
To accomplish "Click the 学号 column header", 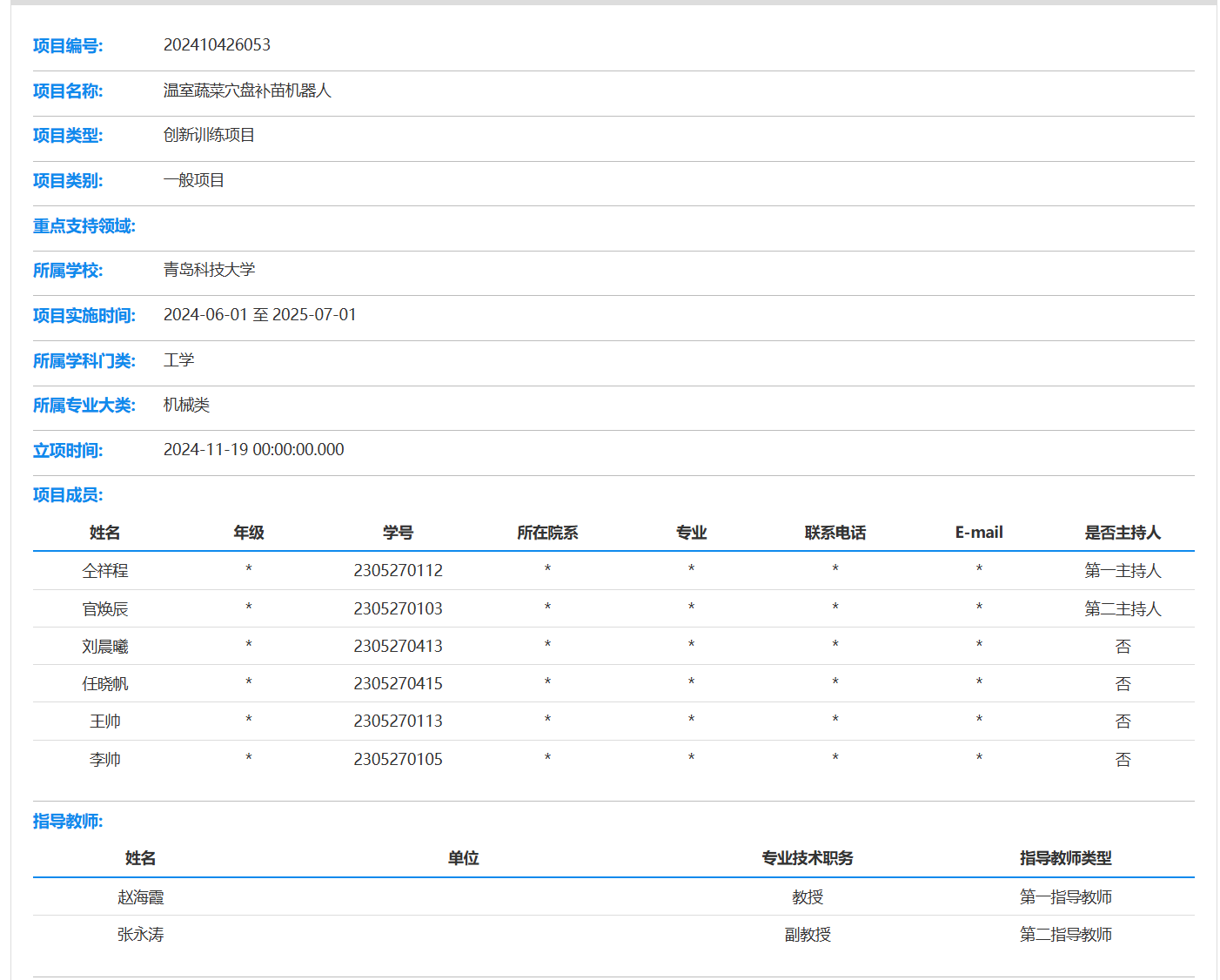I will click(398, 533).
